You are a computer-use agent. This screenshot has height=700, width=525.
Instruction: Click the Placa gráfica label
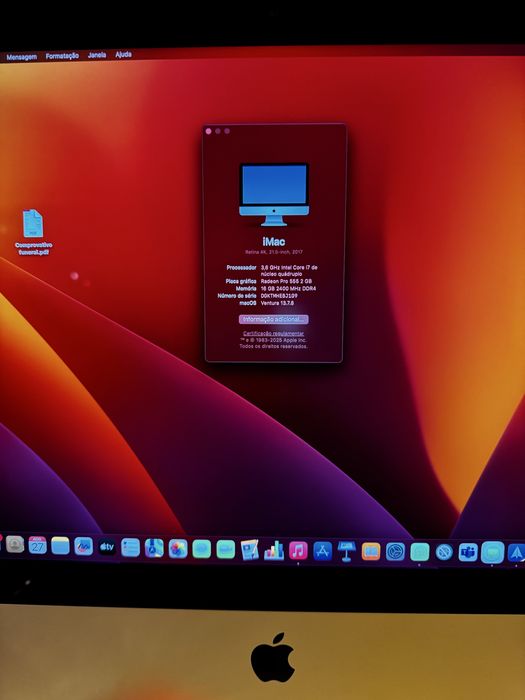pos(241,281)
